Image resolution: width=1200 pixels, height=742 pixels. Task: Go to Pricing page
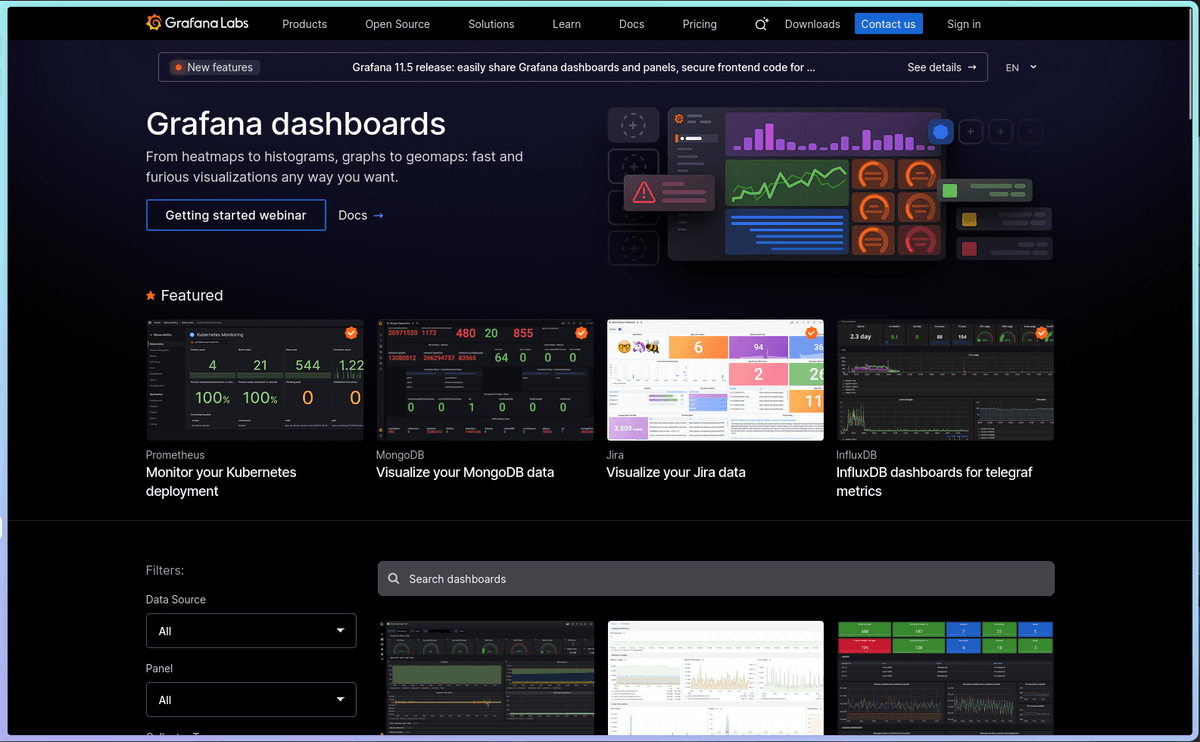pyautogui.click(x=699, y=24)
